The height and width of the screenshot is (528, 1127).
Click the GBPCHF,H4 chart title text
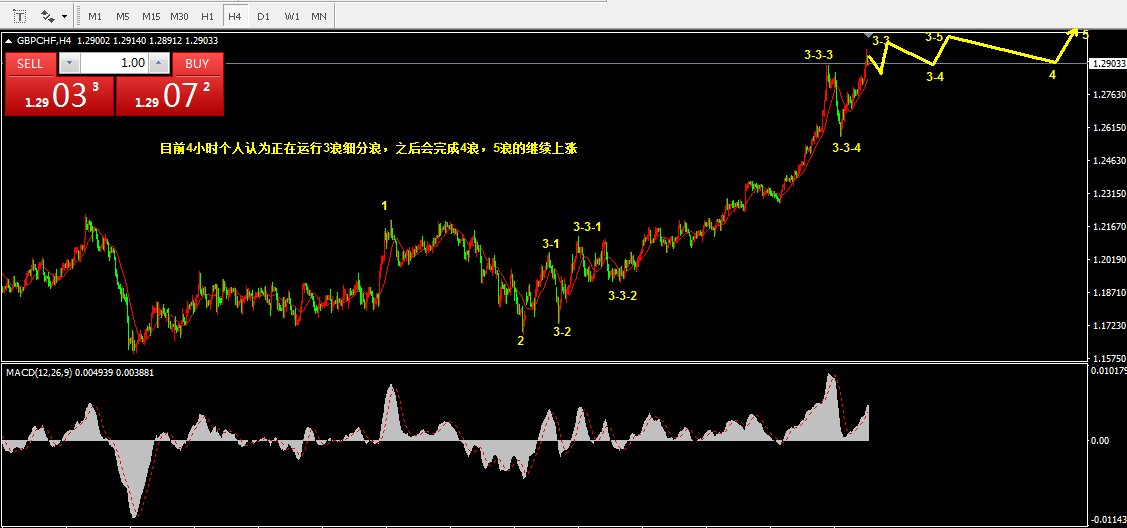click(45, 41)
